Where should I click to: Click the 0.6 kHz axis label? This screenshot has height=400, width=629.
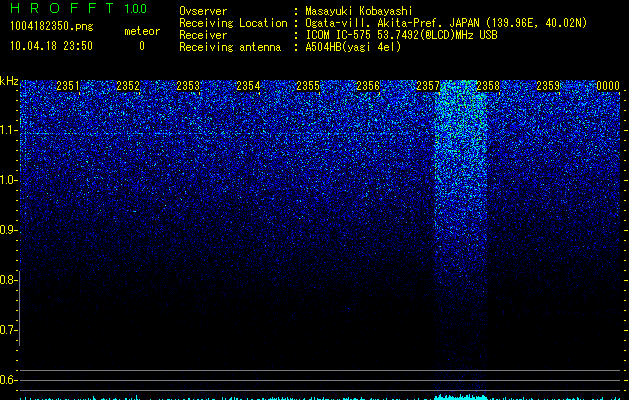(x=9, y=380)
